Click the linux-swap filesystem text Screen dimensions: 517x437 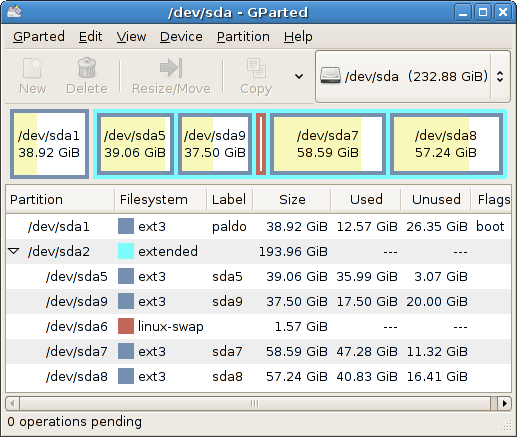tap(171, 327)
